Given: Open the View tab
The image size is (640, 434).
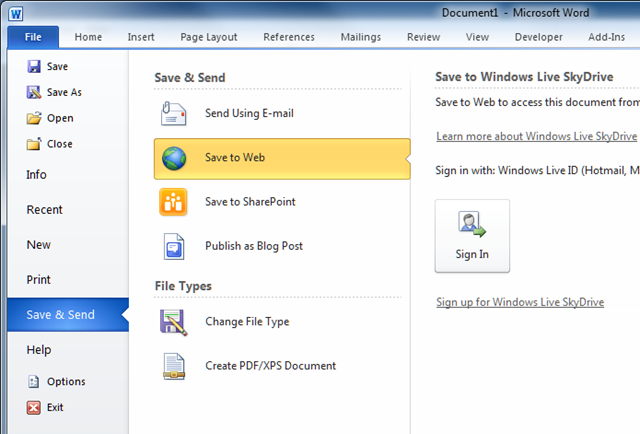Looking at the screenshot, I should [x=477, y=37].
